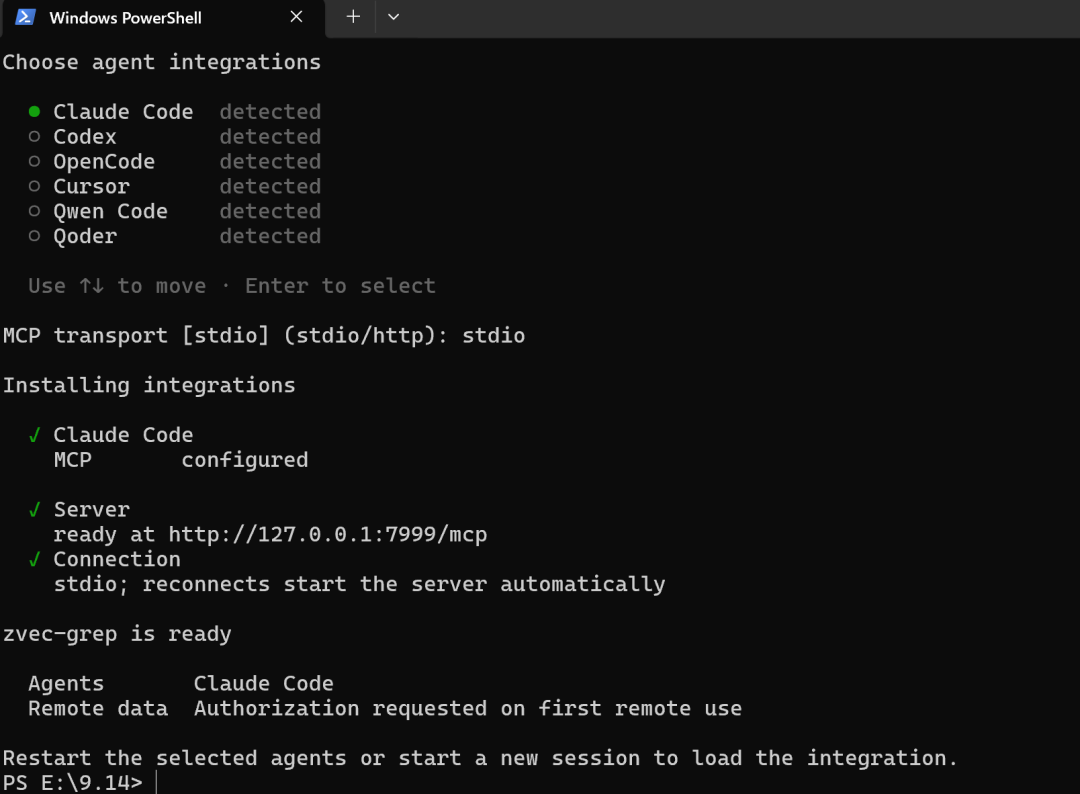Click 'MCP configured' status line

pyautogui.click(x=181, y=459)
